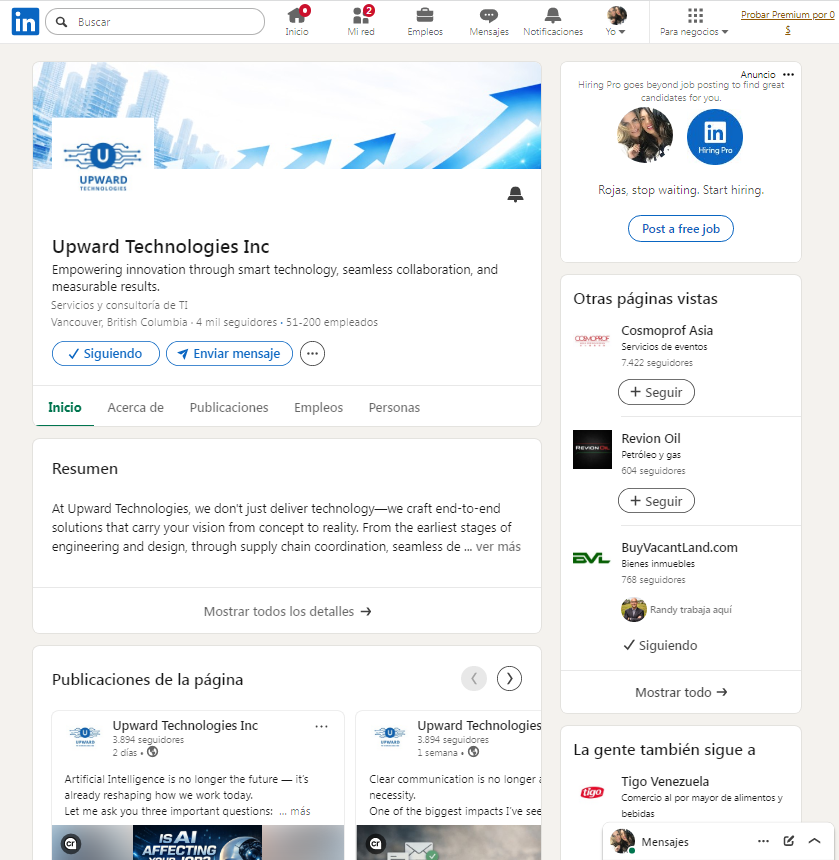Screen dimensions: 839x860
Task: Click the Mensajes bar profile avatar
Action: point(622,841)
